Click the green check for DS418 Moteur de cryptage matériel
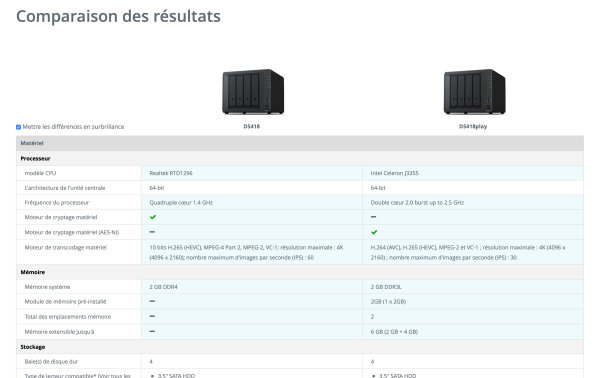The height and width of the screenshot is (378, 594). tap(153, 217)
